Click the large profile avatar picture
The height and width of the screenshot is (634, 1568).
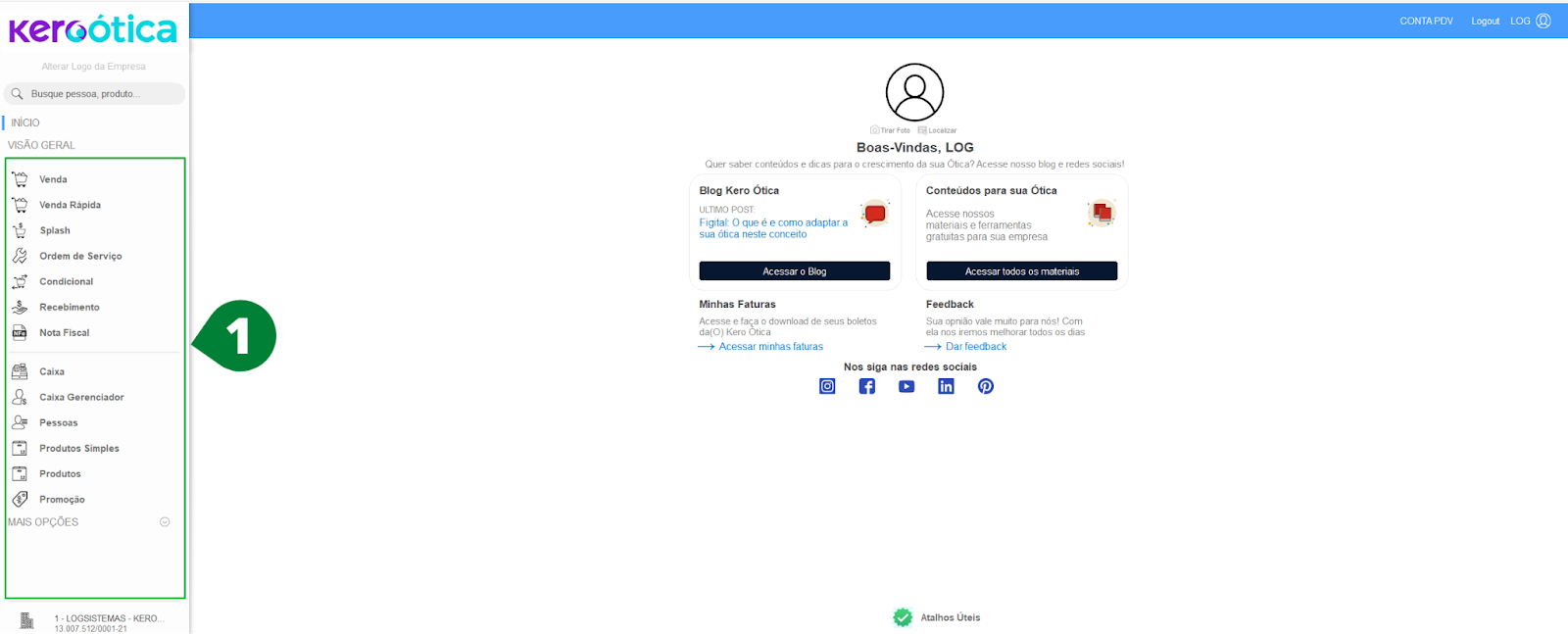point(914,92)
